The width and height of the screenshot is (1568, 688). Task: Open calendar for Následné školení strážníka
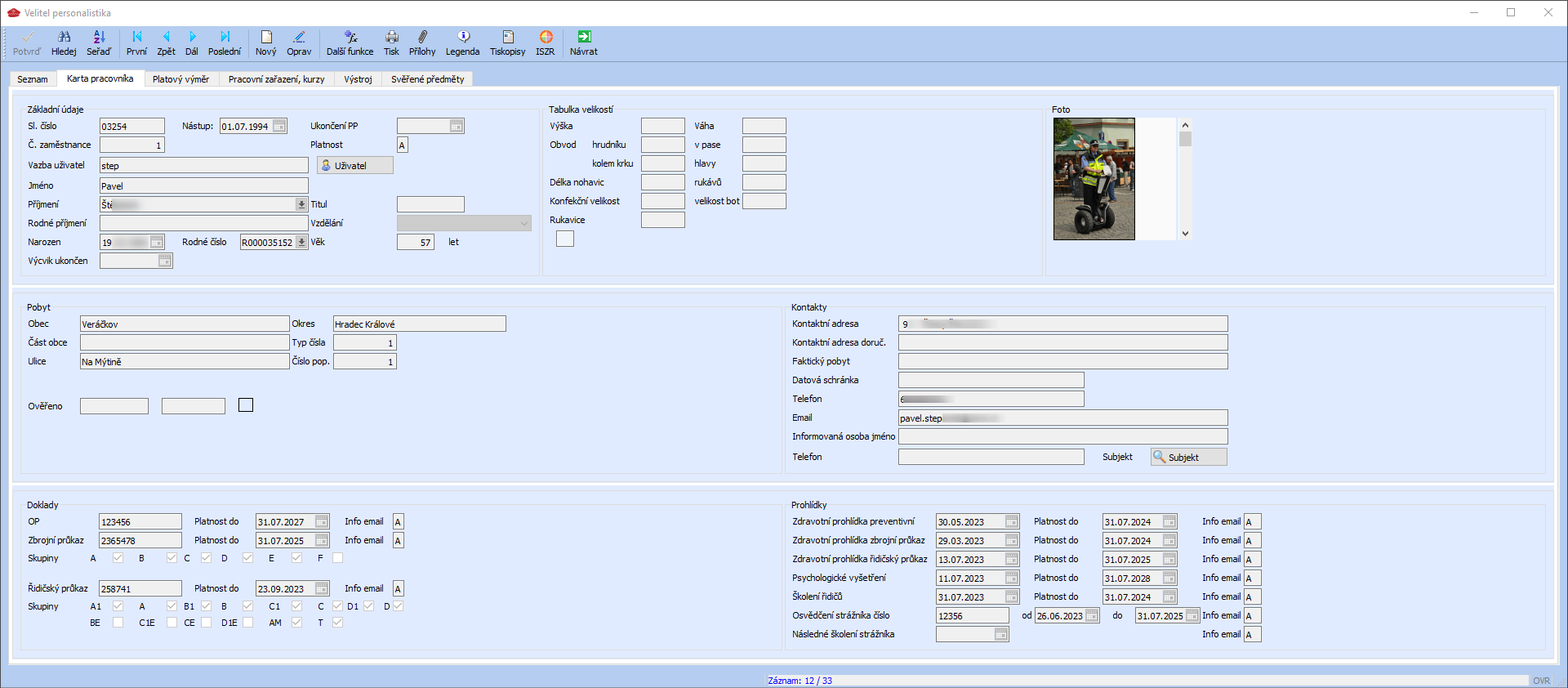pos(1001,634)
